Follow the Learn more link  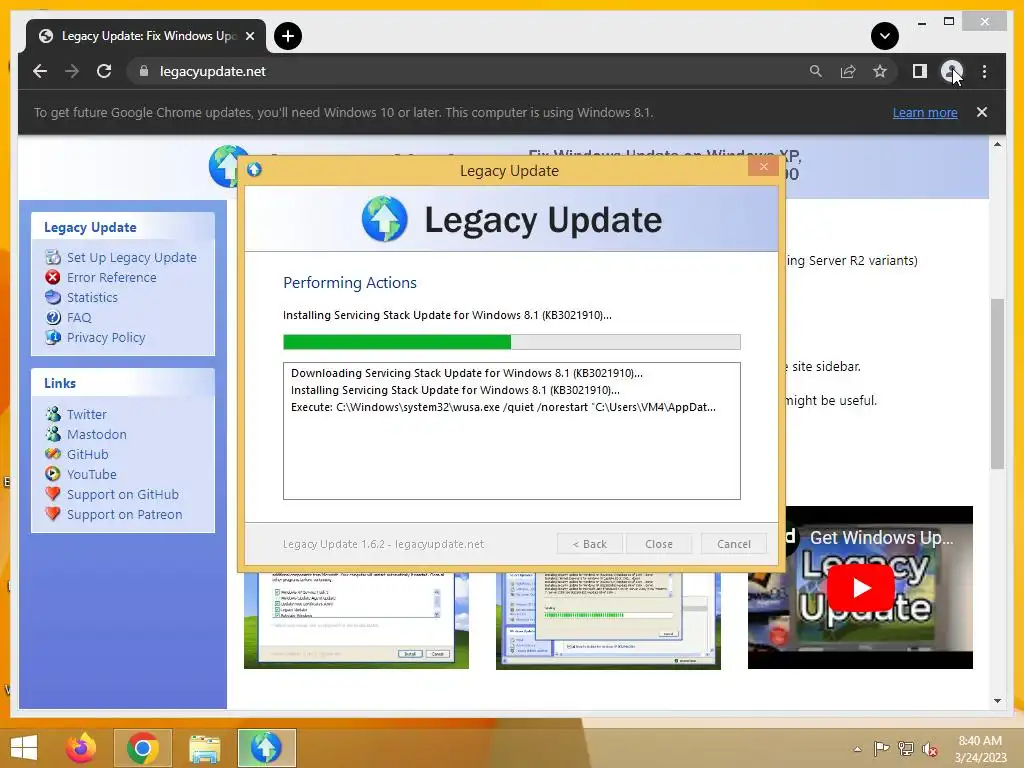[x=925, y=112]
